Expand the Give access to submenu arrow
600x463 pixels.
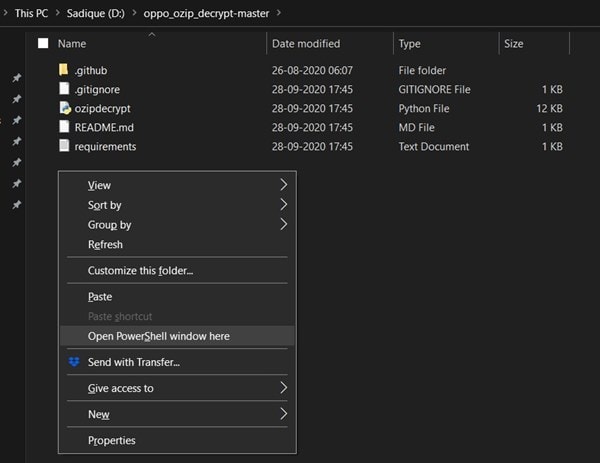pyautogui.click(x=284, y=388)
